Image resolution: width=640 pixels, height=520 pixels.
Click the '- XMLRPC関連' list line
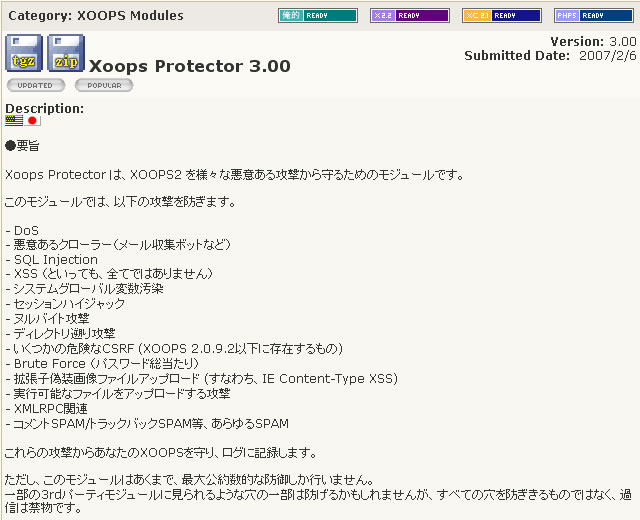46,409
